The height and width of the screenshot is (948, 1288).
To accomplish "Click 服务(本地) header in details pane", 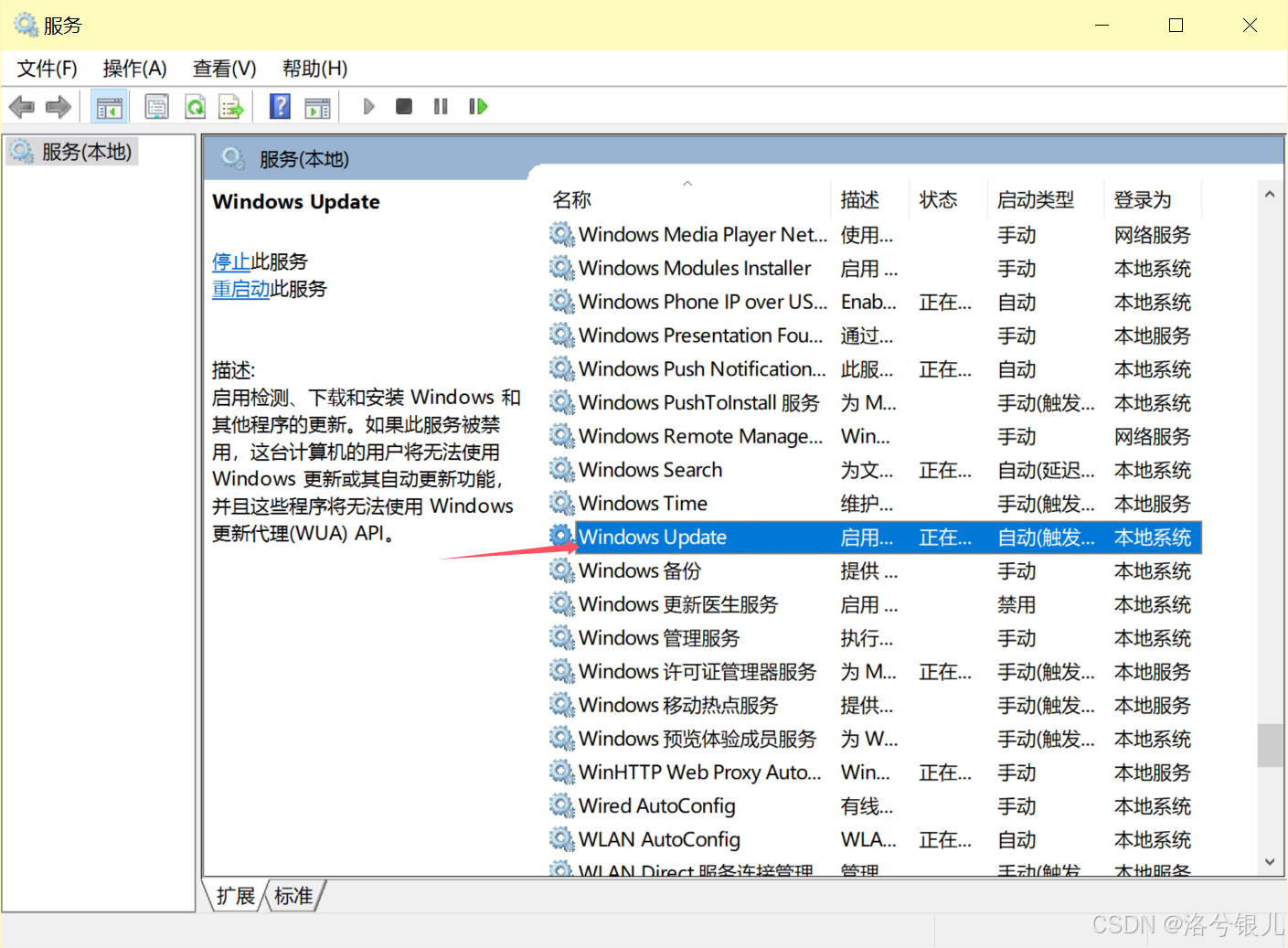I will (304, 160).
